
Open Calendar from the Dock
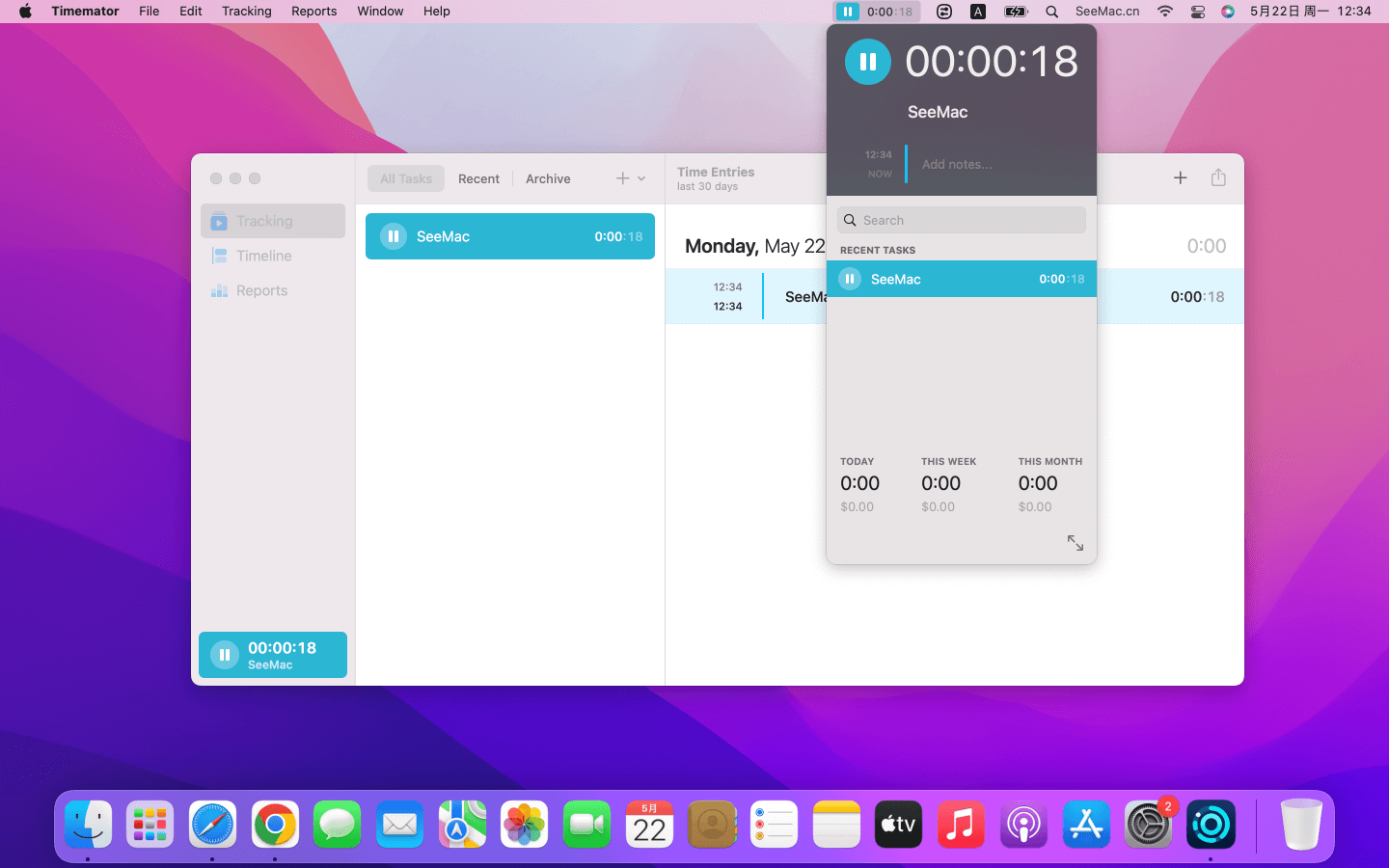(x=649, y=825)
